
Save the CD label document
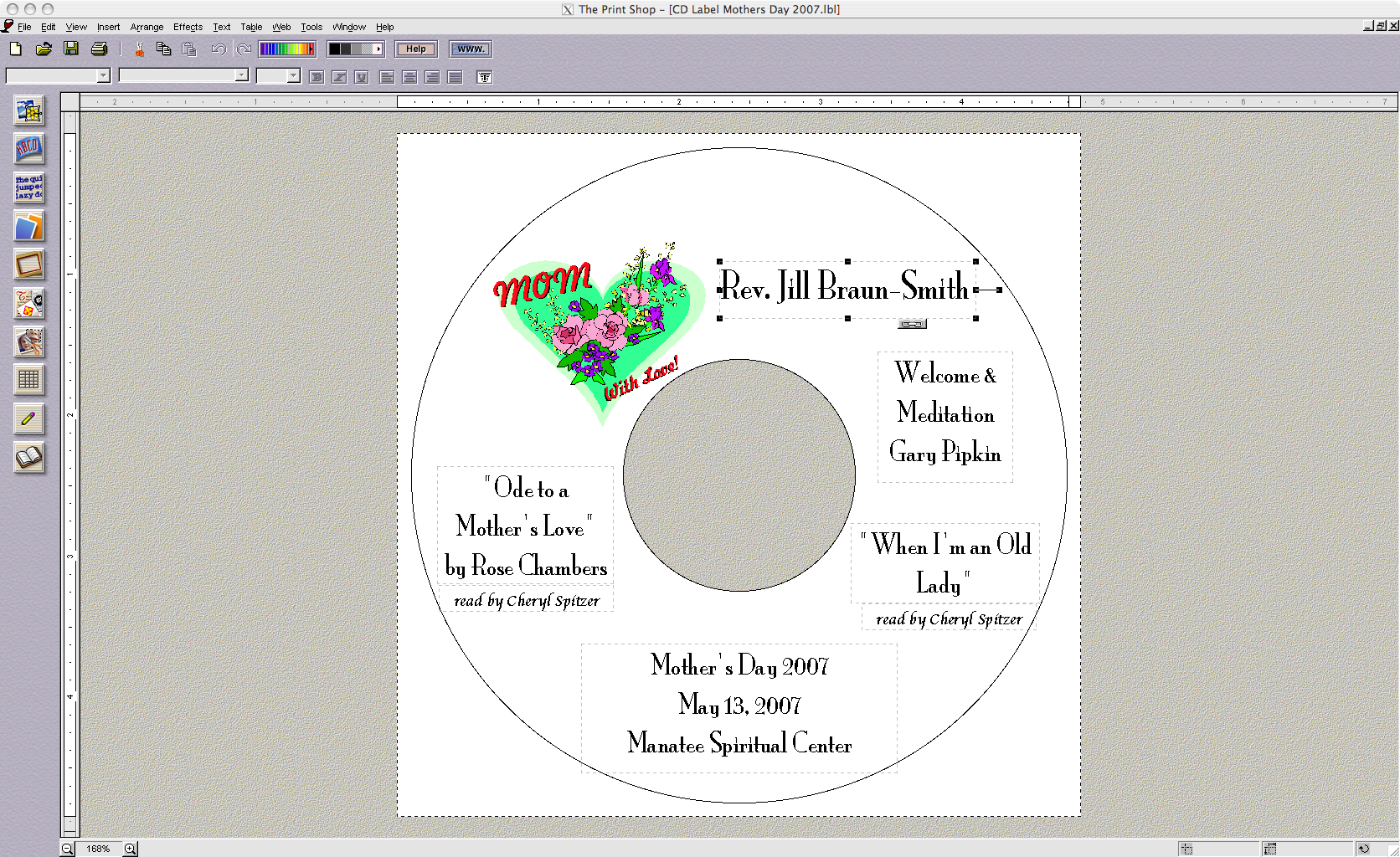71,49
